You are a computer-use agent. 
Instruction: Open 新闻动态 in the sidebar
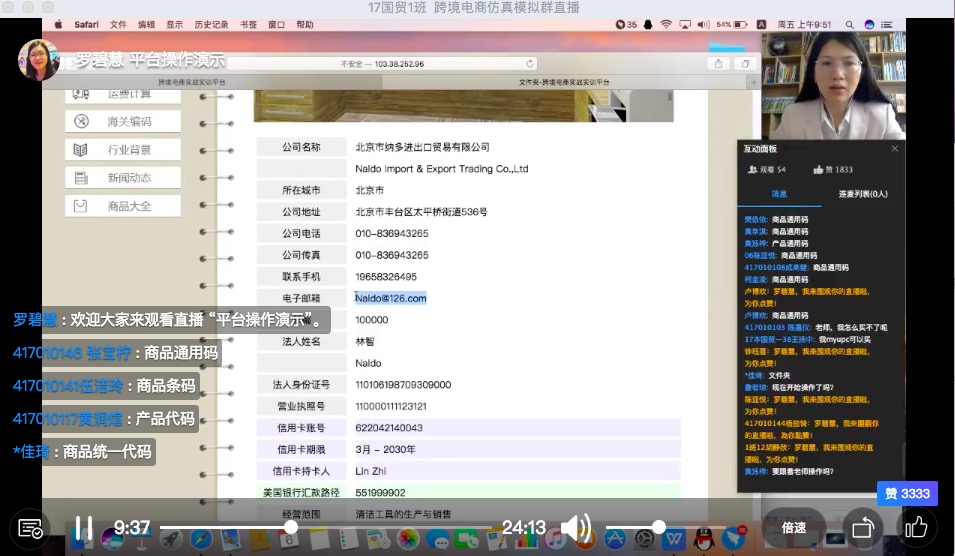122,177
